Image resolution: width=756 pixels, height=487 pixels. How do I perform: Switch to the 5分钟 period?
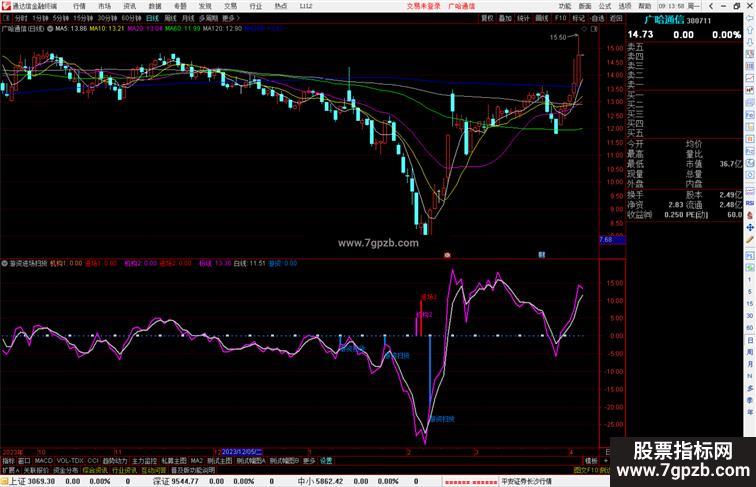pos(61,18)
